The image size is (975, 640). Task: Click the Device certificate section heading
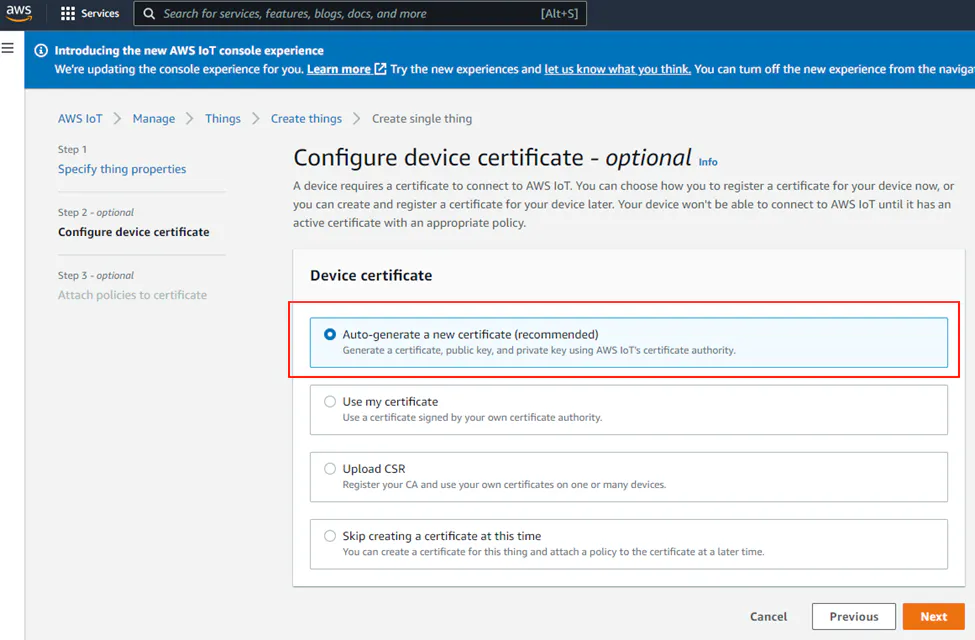(x=371, y=276)
